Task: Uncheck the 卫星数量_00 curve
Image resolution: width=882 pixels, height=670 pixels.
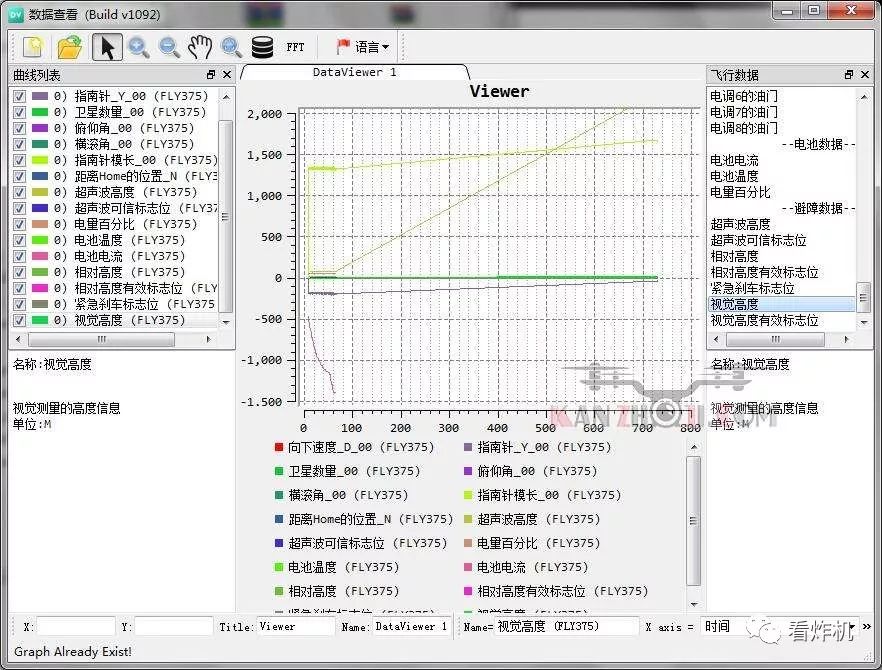Action: (20, 112)
